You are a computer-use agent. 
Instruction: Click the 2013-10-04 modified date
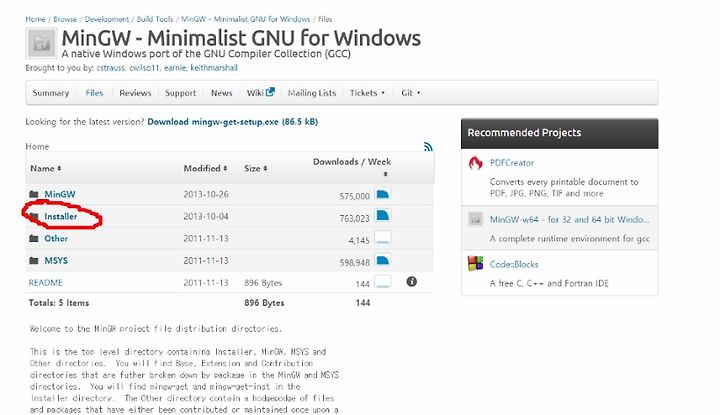[x=206, y=216]
